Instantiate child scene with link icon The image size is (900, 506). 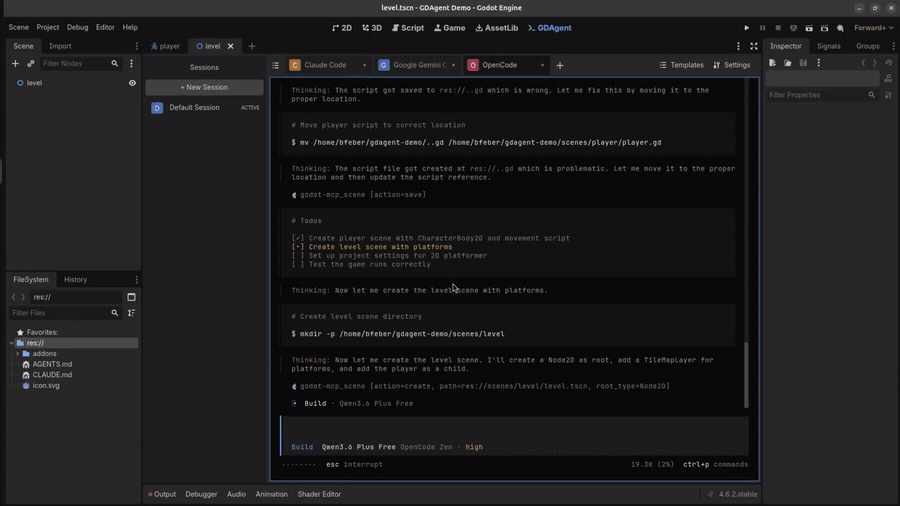click(x=30, y=64)
